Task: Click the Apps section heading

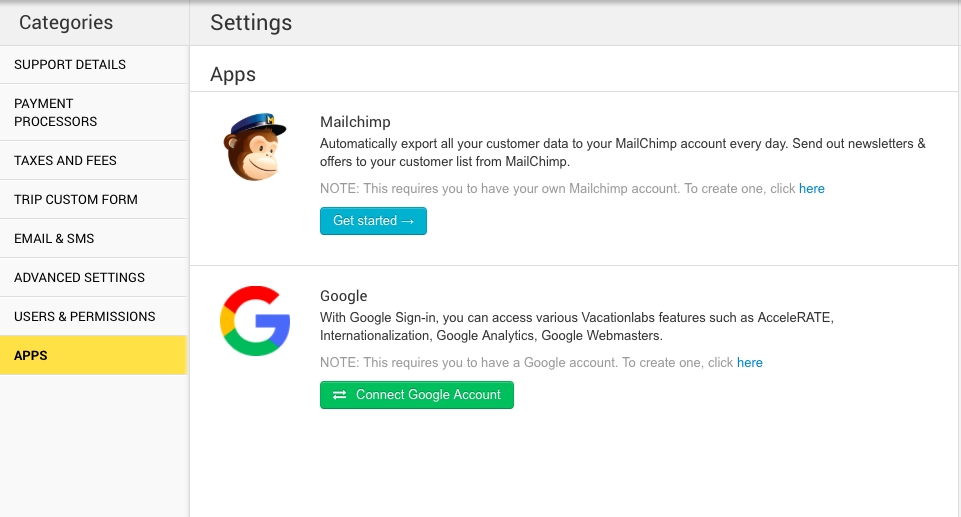Action: coord(233,74)
